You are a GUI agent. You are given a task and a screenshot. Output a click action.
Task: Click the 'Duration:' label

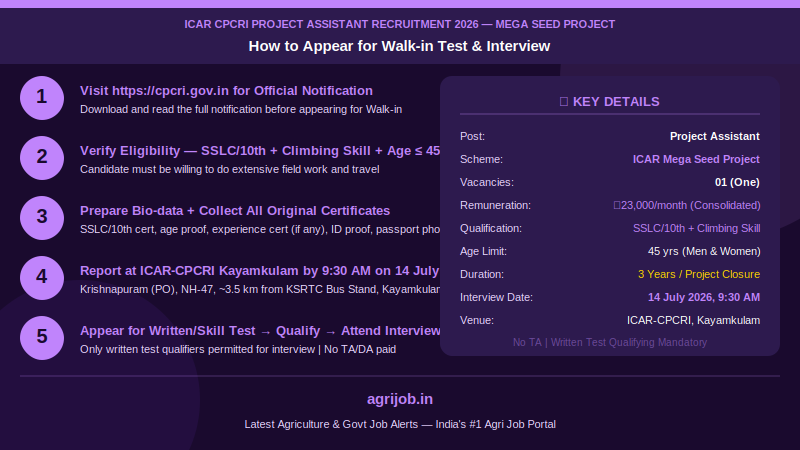pyautogui.click(x=482, y=274)
